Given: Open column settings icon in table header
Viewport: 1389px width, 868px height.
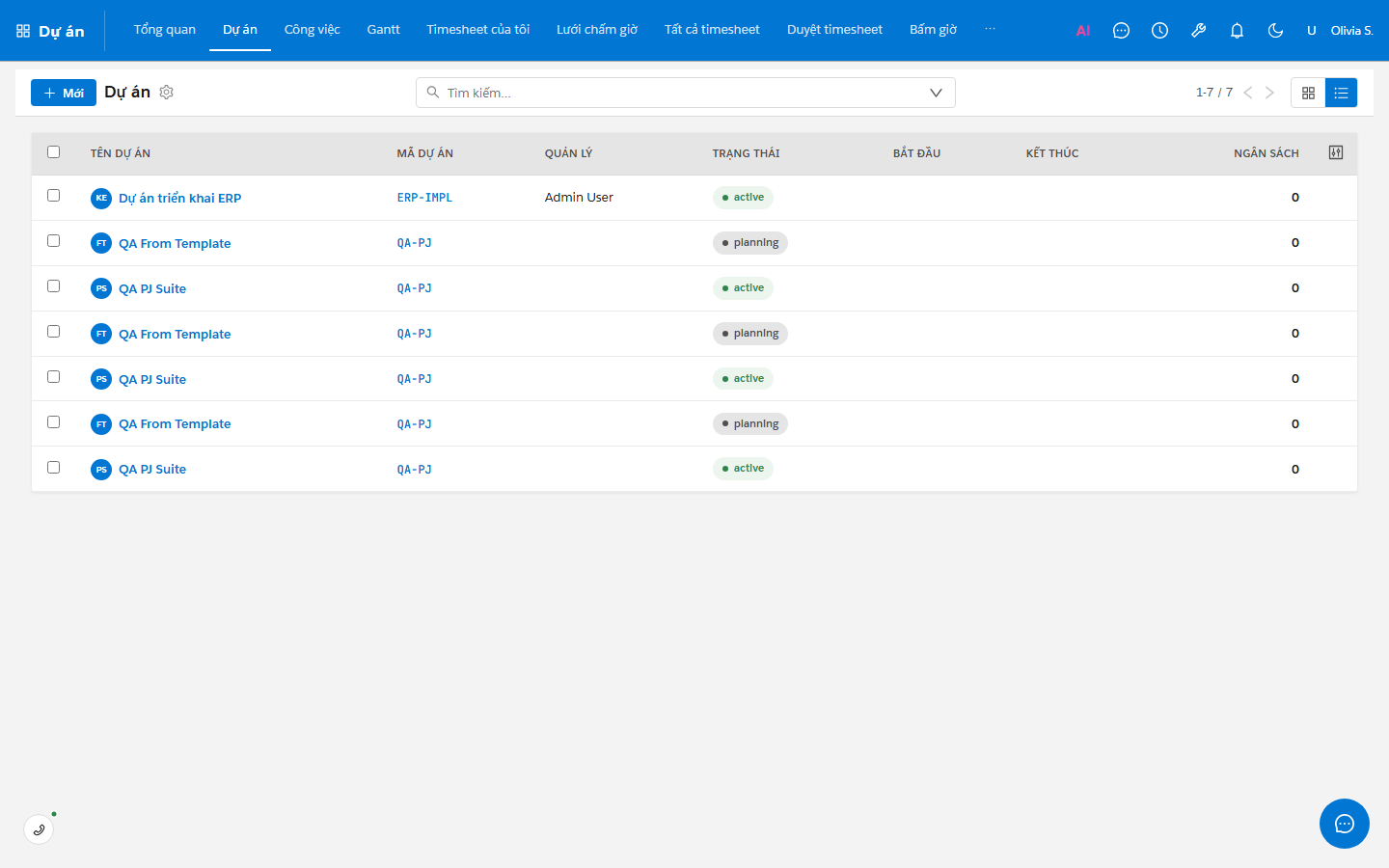Looking at the screenshot, I should [1336, 152].
